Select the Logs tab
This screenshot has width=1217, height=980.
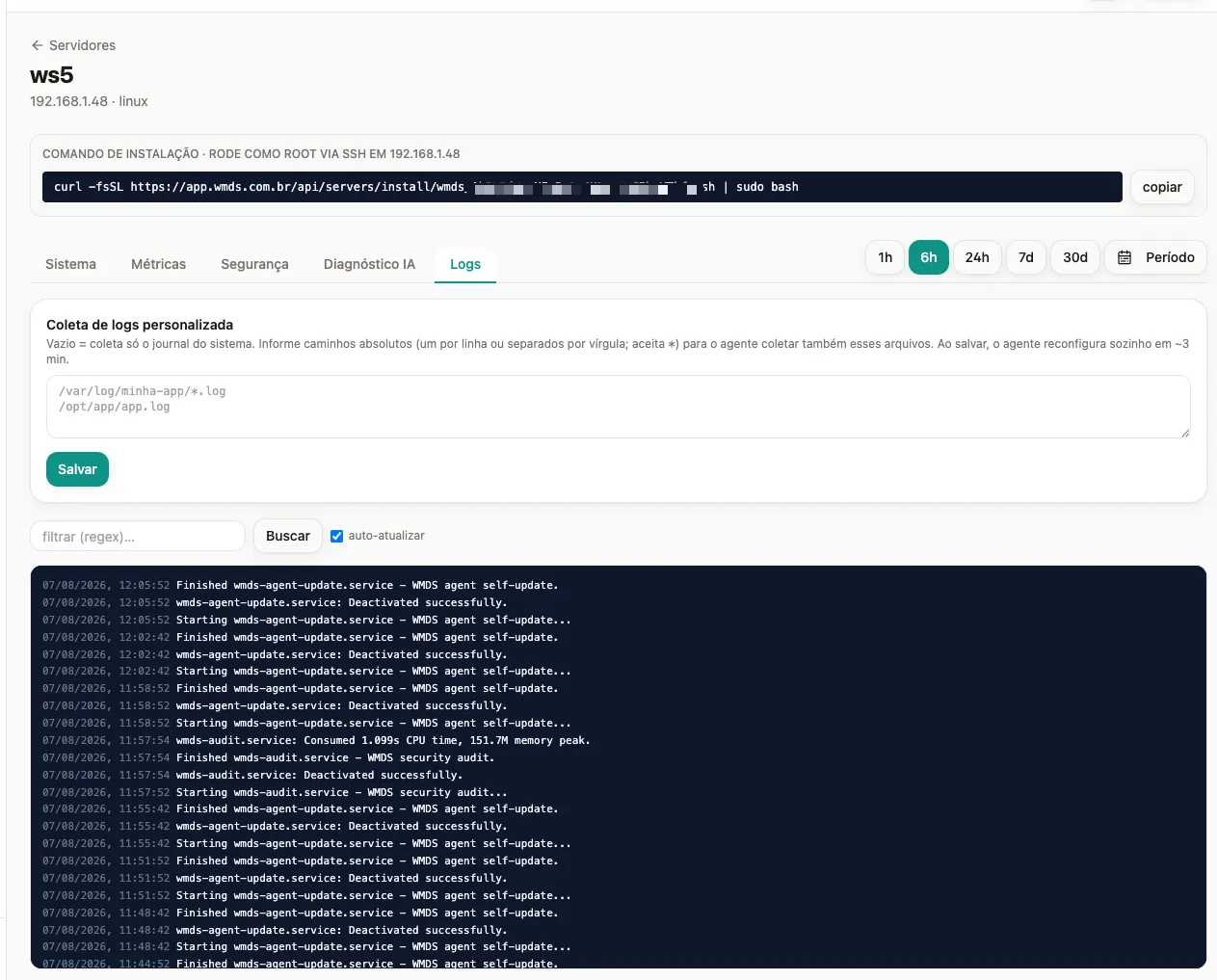point(465,264)
